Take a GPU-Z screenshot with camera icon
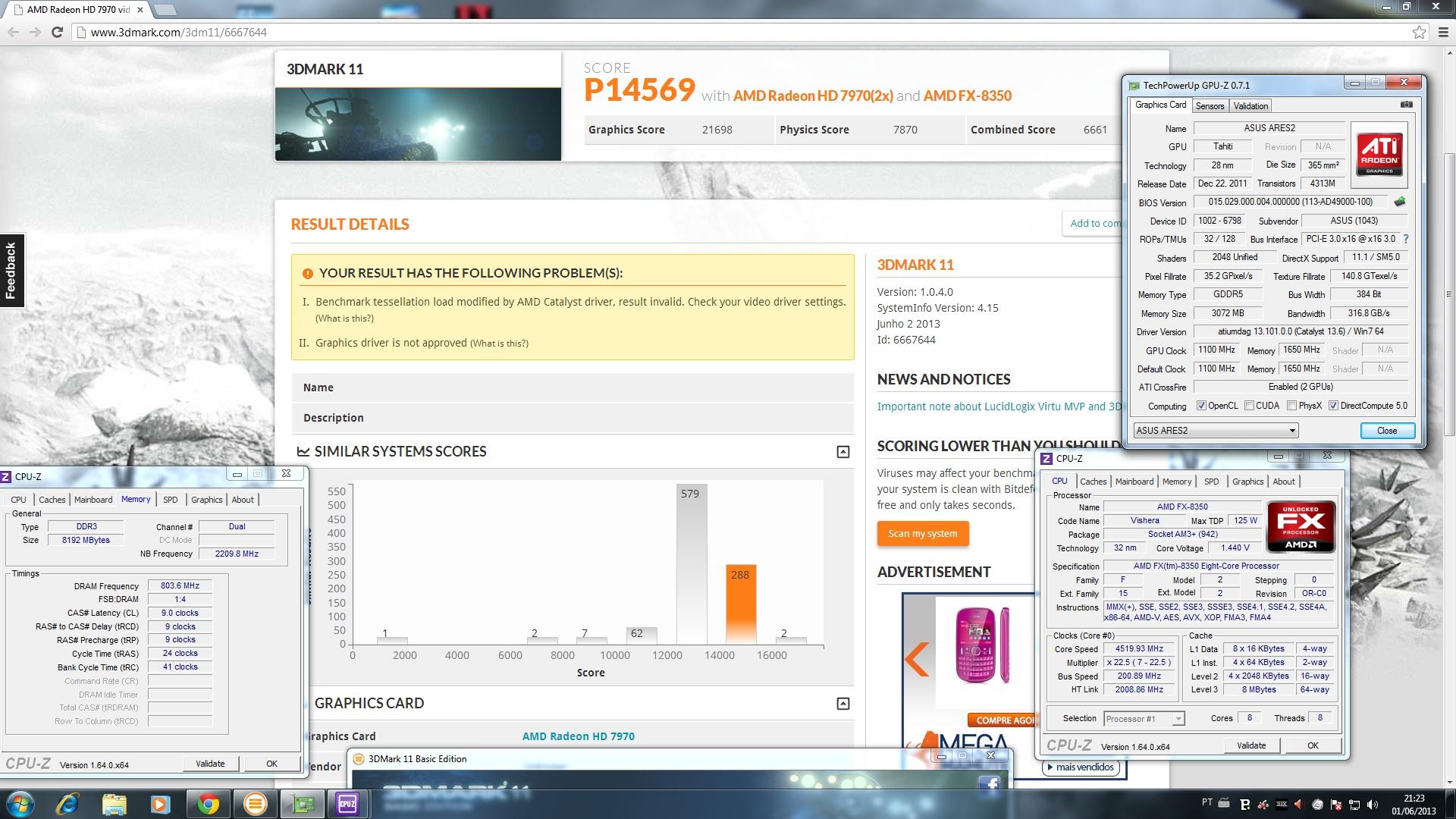 pos(1406,105)
